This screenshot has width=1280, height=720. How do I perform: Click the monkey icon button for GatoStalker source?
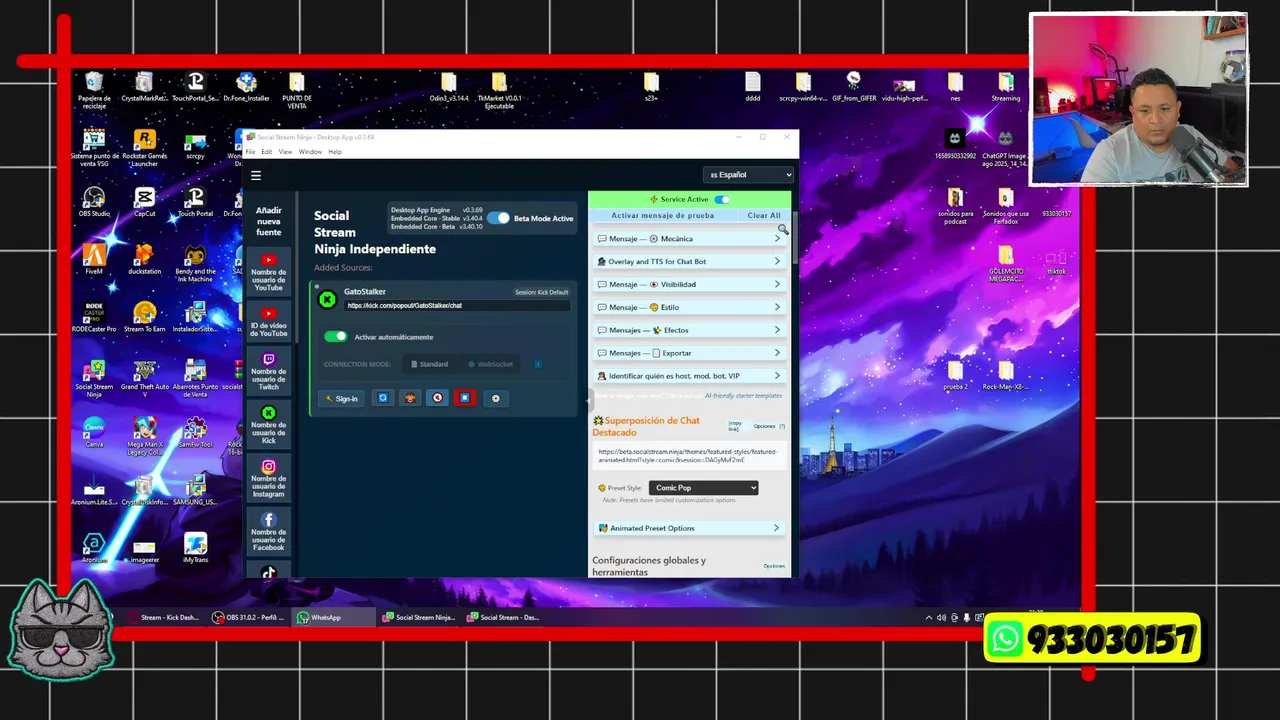pyautogui.click(x=409, y=398)
